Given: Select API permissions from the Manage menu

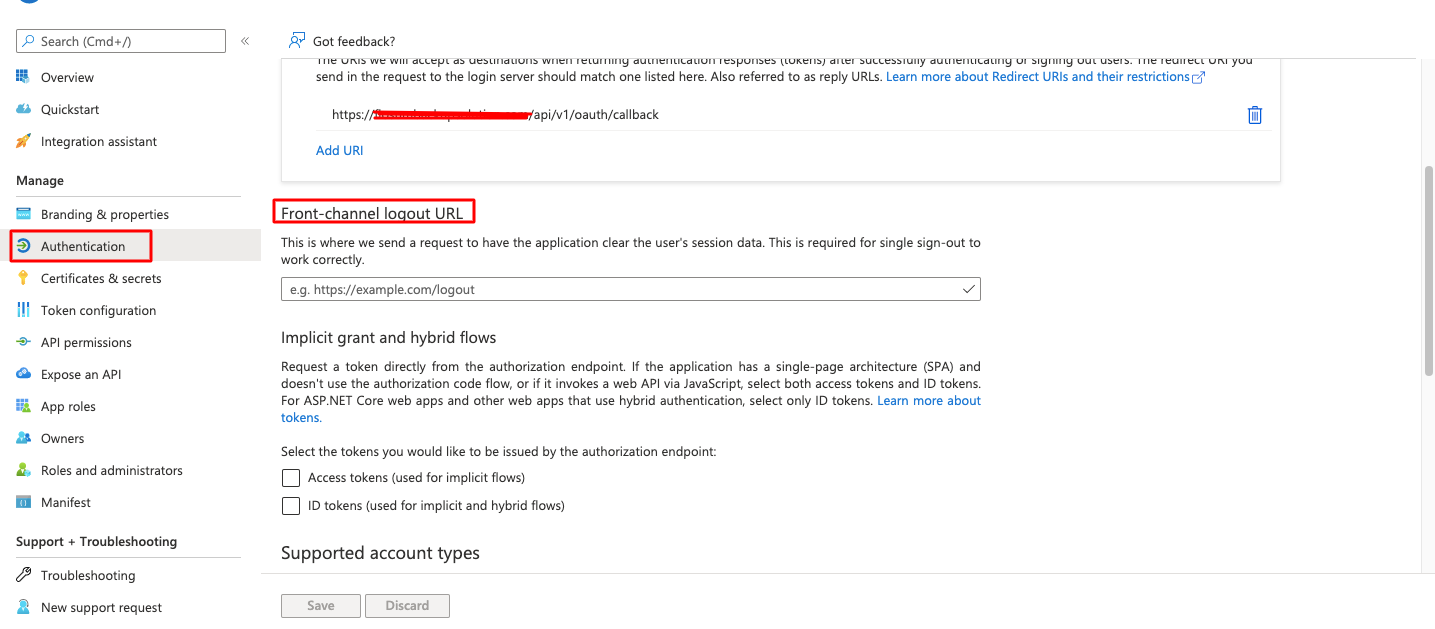Looking at the screenshot, I should 86,343.
